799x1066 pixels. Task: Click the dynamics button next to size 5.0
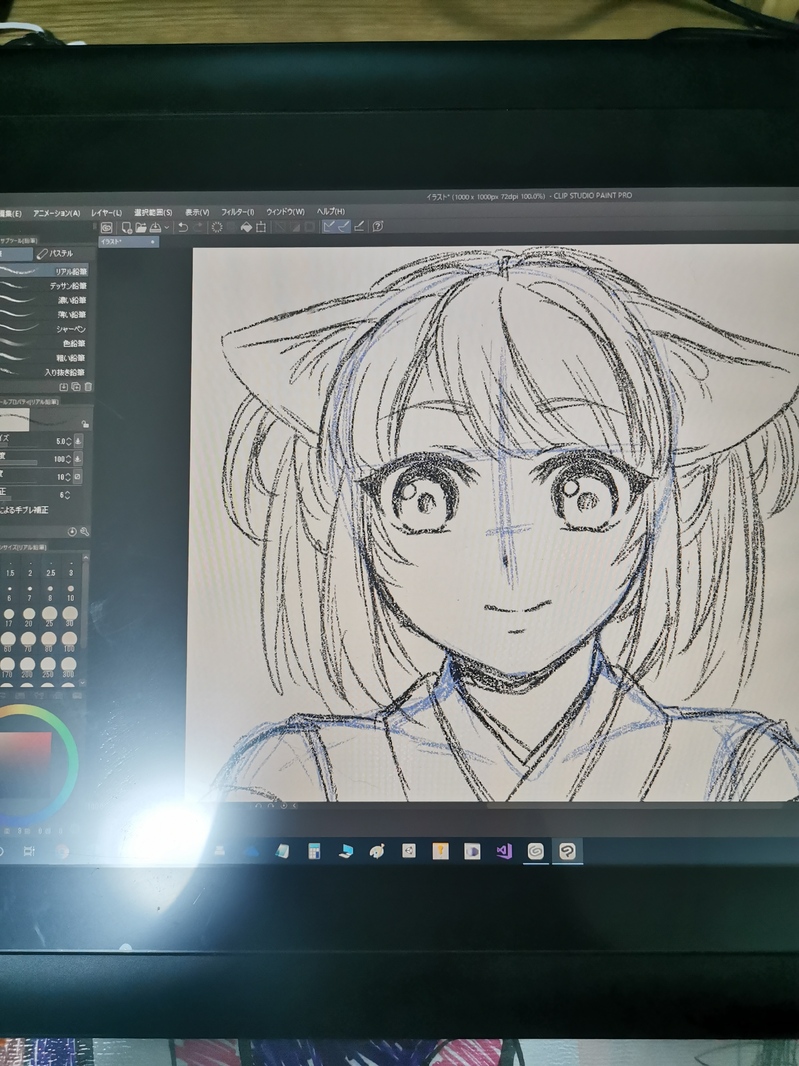78,441
